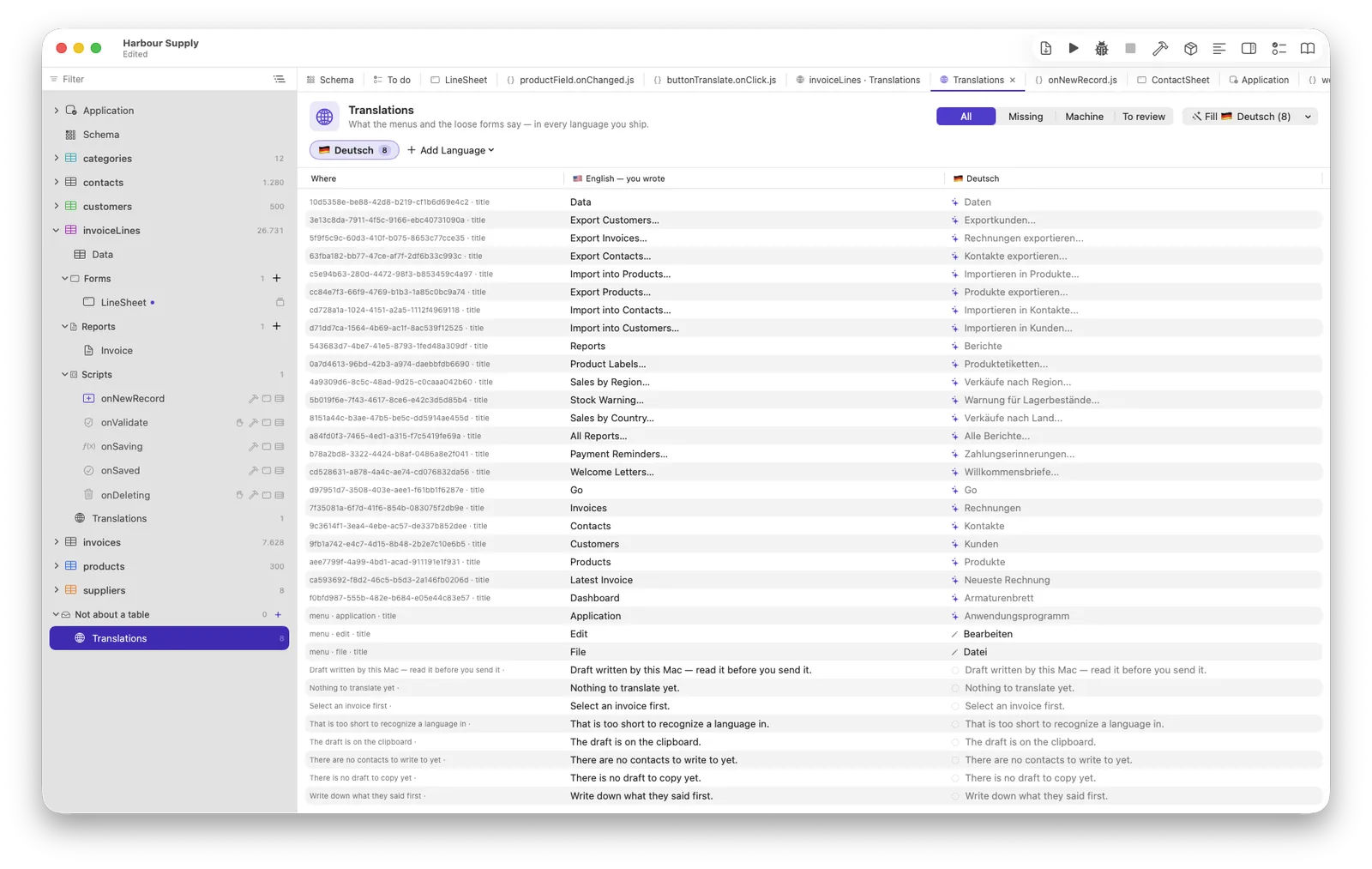Image resolution: width=1372 pixels, height=869 pixels.
Task: Click the plus on Not about a table
Action: pyautogui.click(x=278, y=614)
